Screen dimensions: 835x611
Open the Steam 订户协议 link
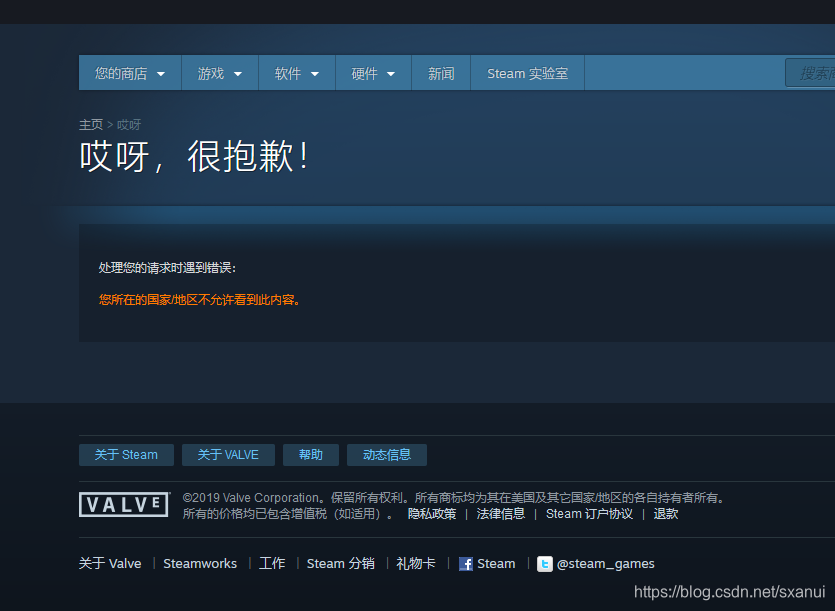[589, 514]
